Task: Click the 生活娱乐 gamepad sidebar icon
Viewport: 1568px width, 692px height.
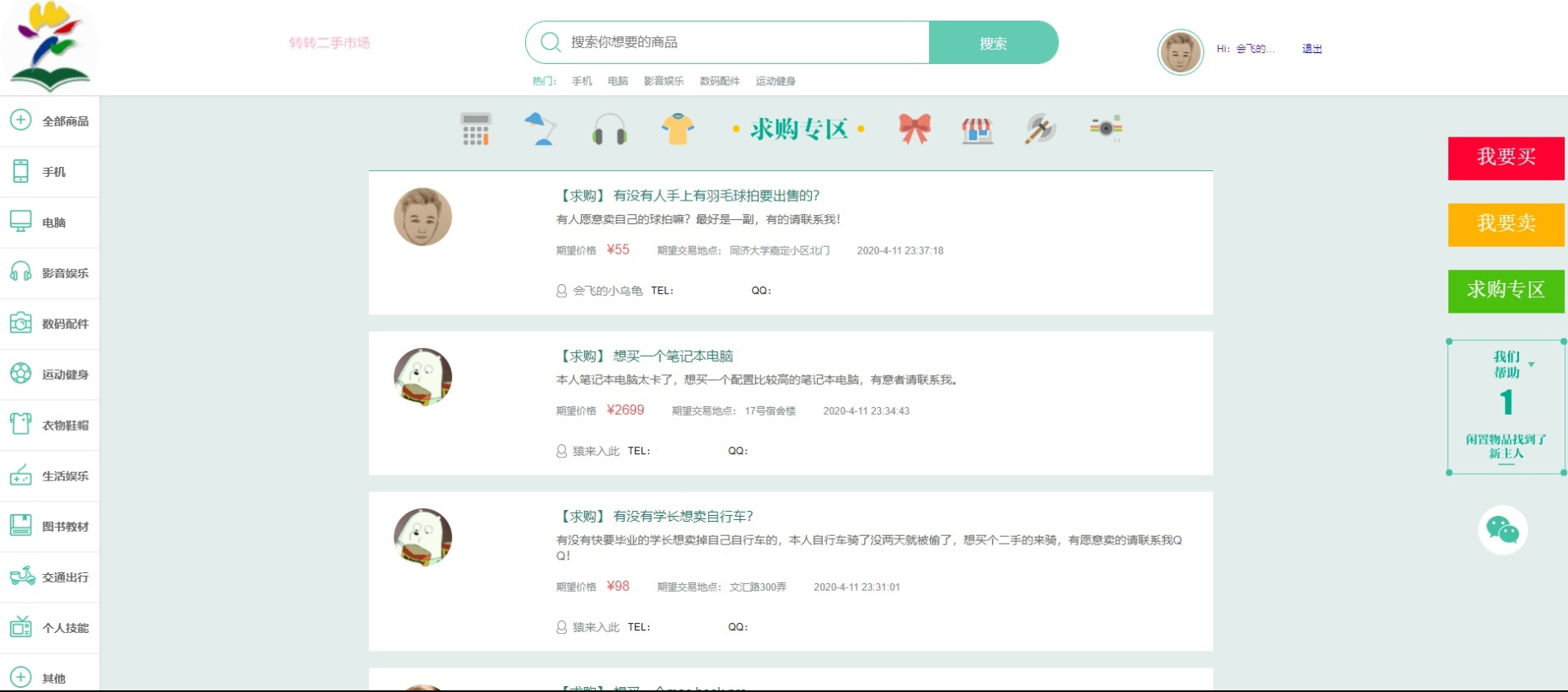Action: [x=21, y=475]
